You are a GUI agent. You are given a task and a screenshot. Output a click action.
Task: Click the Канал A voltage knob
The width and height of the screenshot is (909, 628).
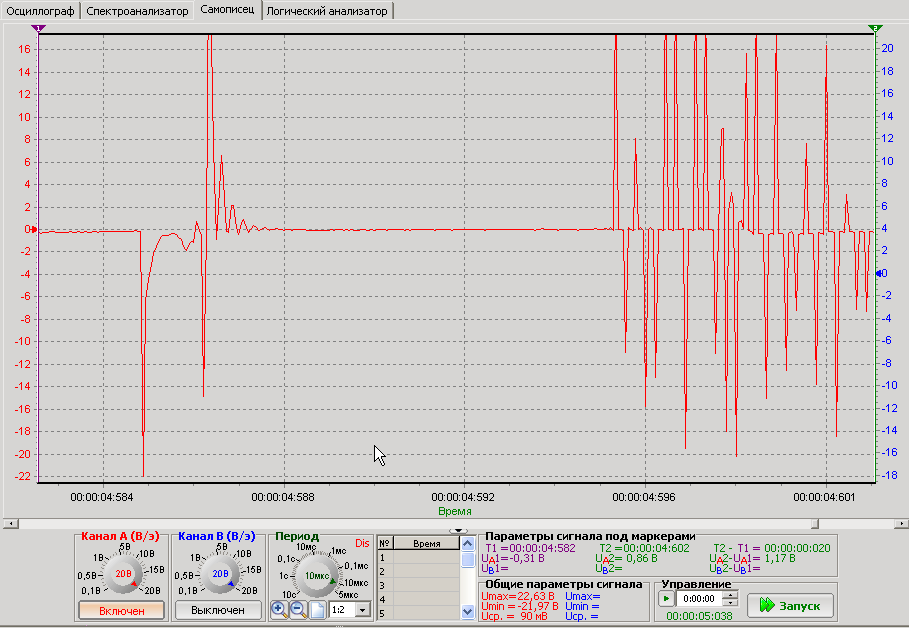point(123,574)
